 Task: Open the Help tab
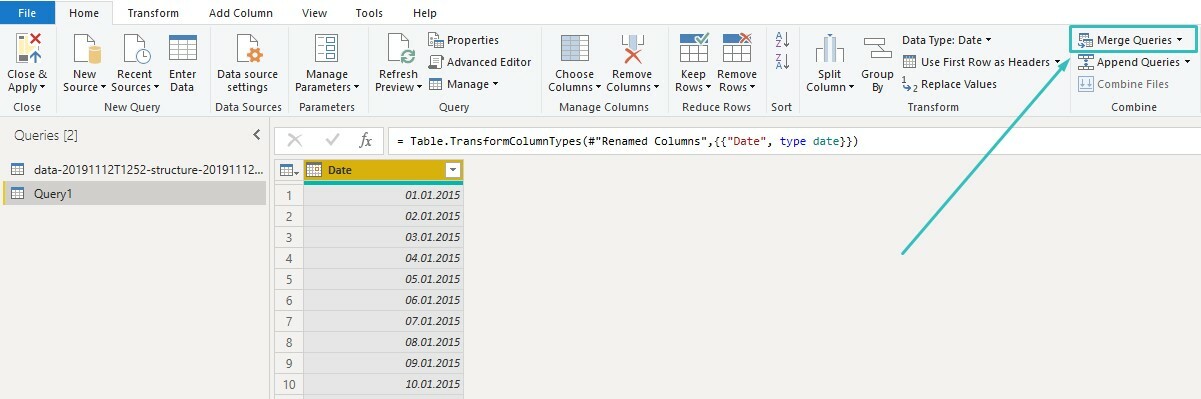click(x=424, y=13)
